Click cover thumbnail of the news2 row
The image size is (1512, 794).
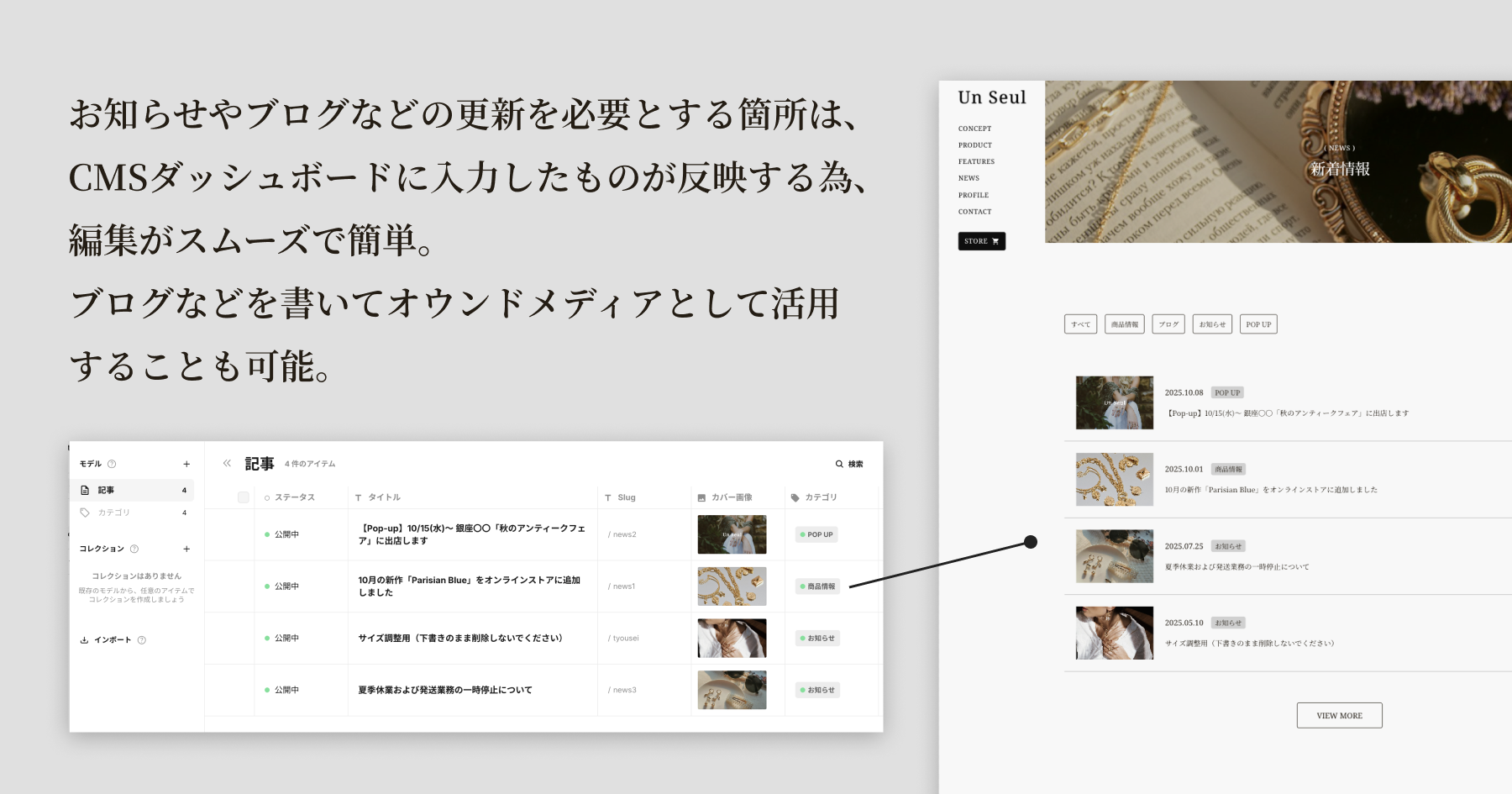pos(732,534)
